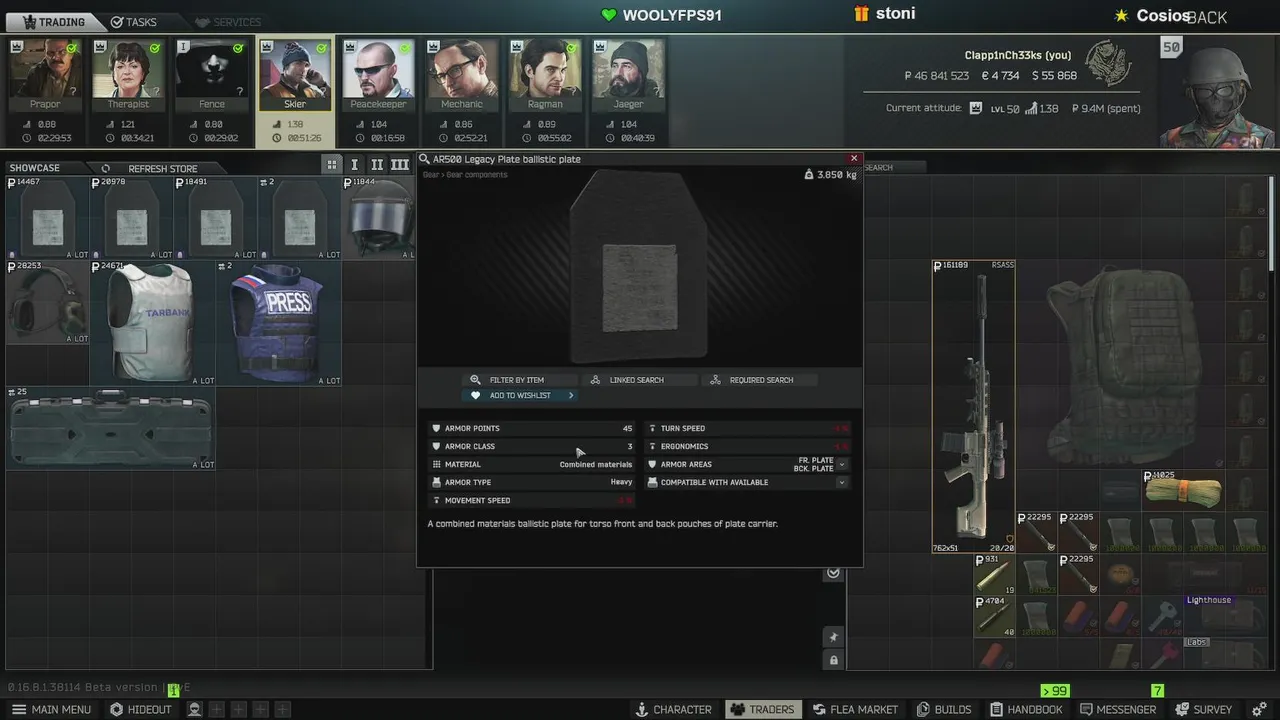Click the BACK button
The image size is (1280, 720).
[x=1207, y=17]
